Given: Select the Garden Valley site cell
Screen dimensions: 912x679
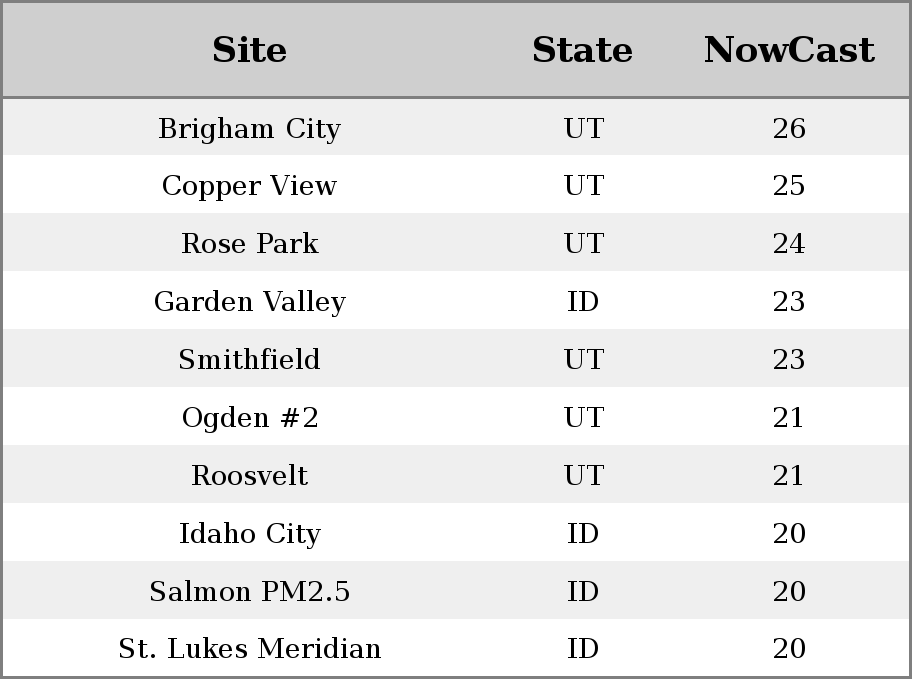Looking at the screenshot, I should click(250, 301).
